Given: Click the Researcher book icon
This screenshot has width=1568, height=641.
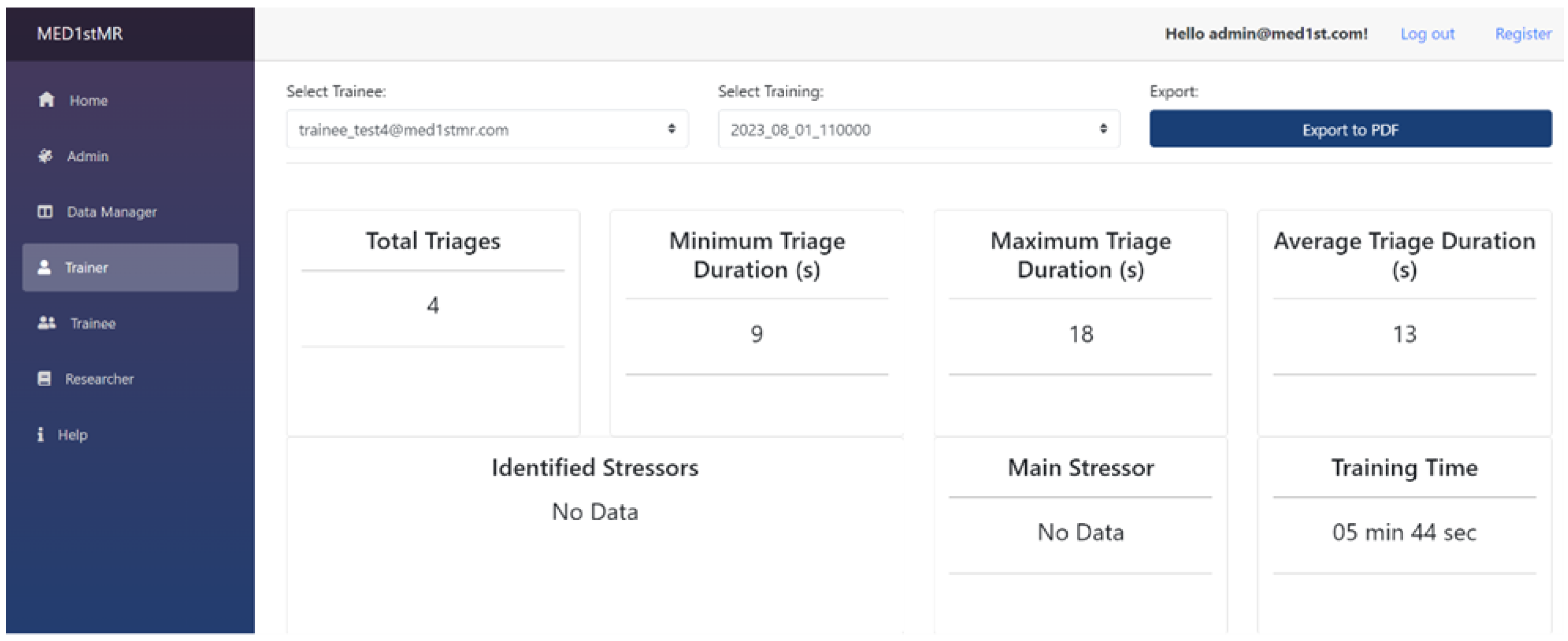Looking at the screenshot, I should click(x=45, y=379).
